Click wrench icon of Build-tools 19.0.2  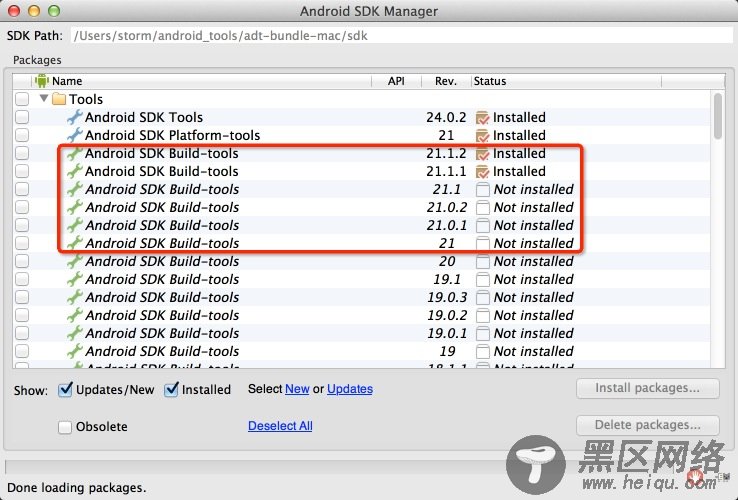click(75, 315)
